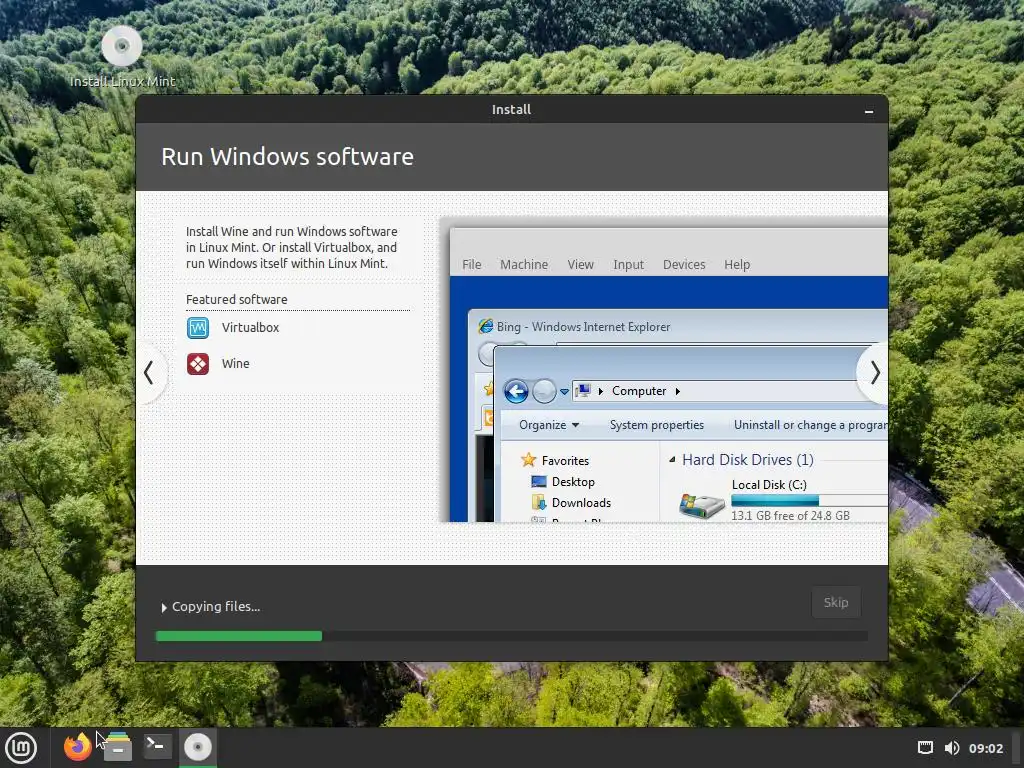
Task: Open the Linux Mint start menu
Action: click(x=21, y=747)
